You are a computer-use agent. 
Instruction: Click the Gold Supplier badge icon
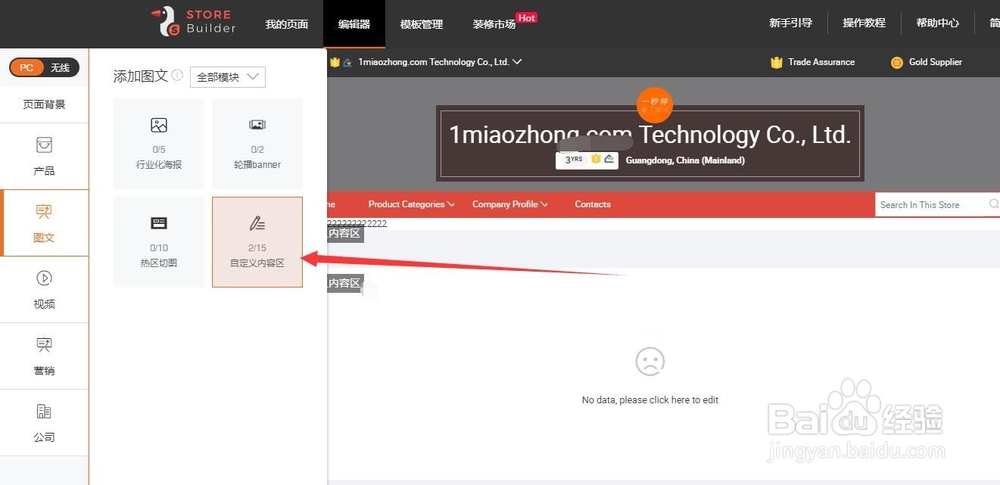(x=897, y=63)
